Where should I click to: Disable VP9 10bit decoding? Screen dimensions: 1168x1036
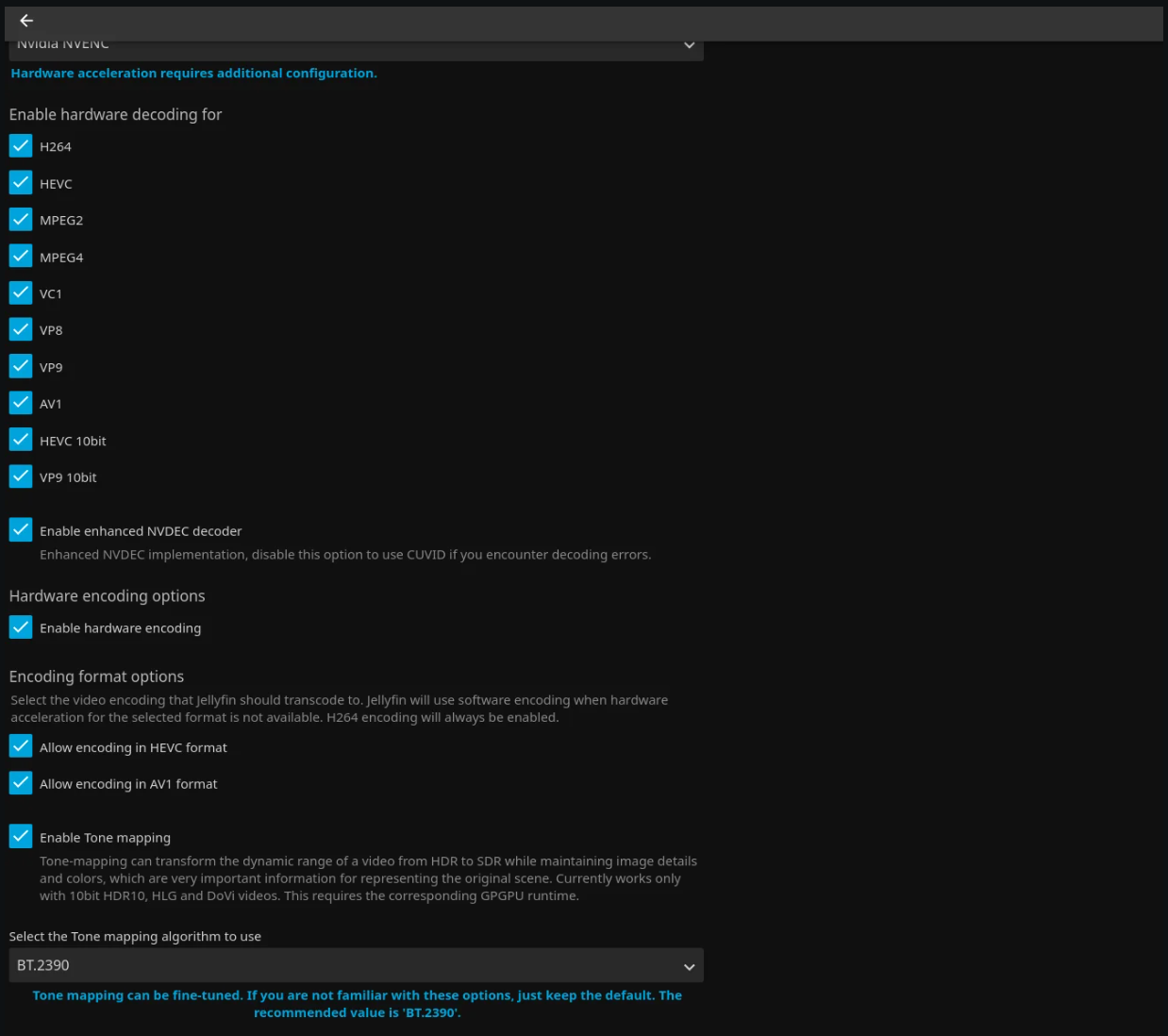(x=21, y=476)
